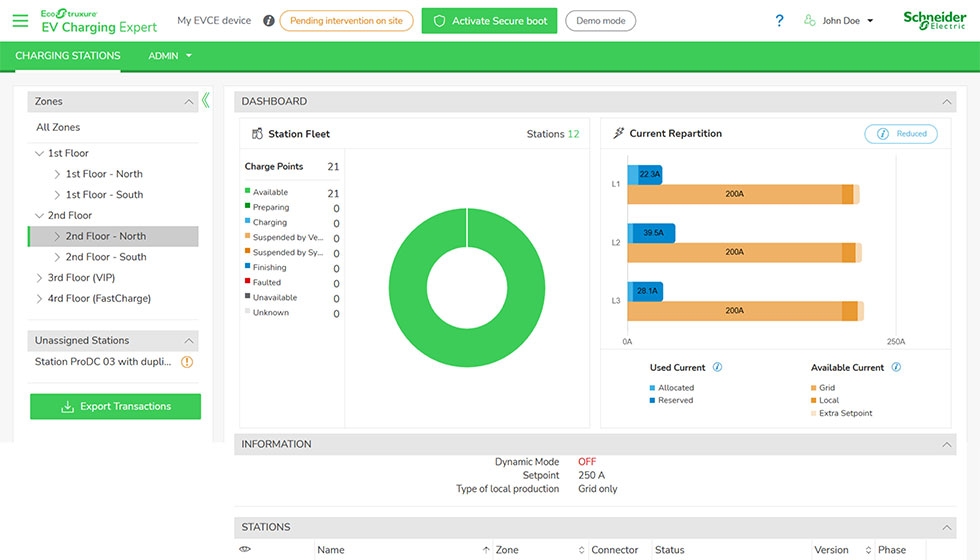Screen dimensions: 980x560
Task: Click the warning icon next to Station ProDC 03
Action: [187, 362]
